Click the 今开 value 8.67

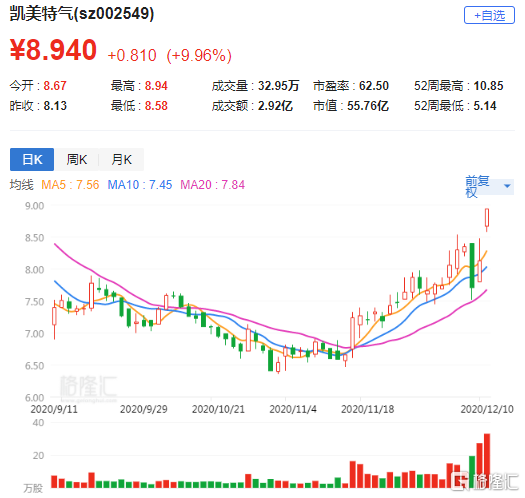(55, 86)
